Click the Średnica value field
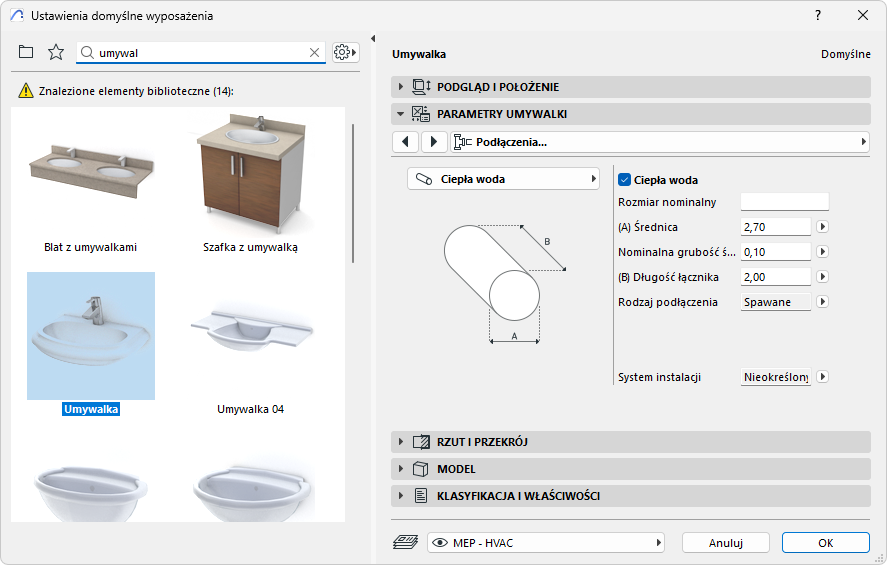 point(775,227)
